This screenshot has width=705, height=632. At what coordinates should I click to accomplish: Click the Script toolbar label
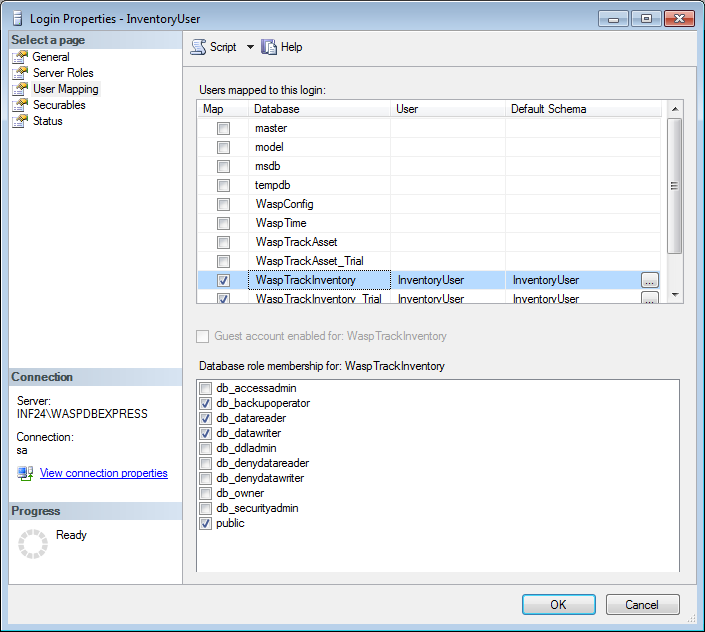[x=223, y=47]
